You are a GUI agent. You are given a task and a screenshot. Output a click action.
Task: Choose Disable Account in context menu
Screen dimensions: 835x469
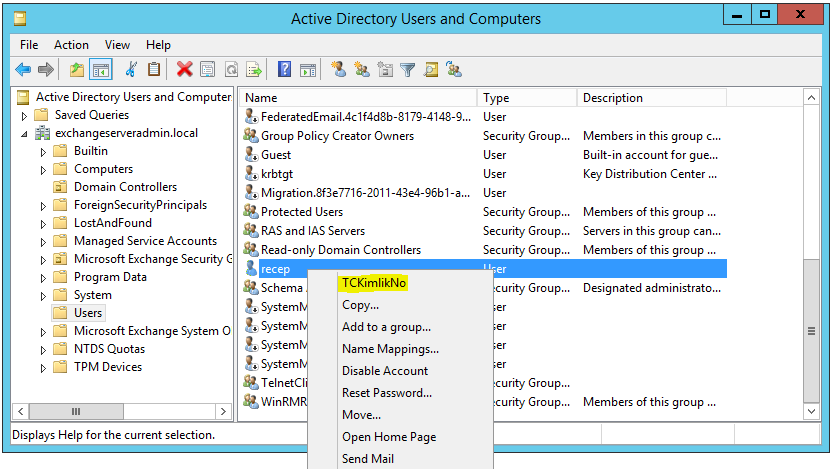pos(385,371)
